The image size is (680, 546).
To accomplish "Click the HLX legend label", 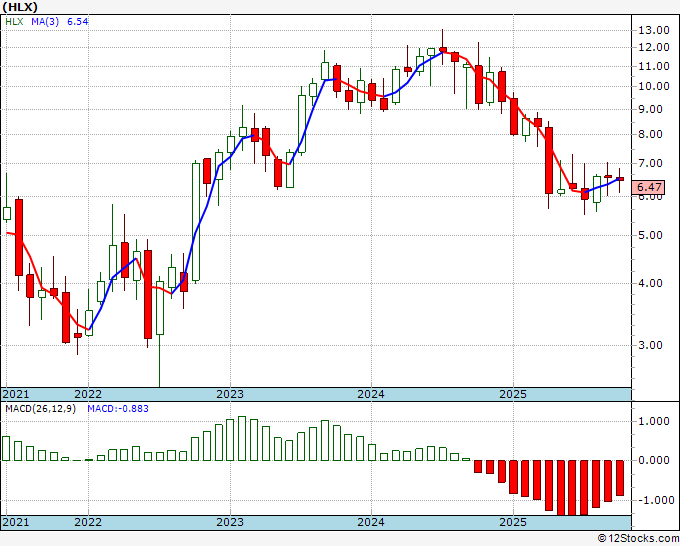I will [14, 21].
